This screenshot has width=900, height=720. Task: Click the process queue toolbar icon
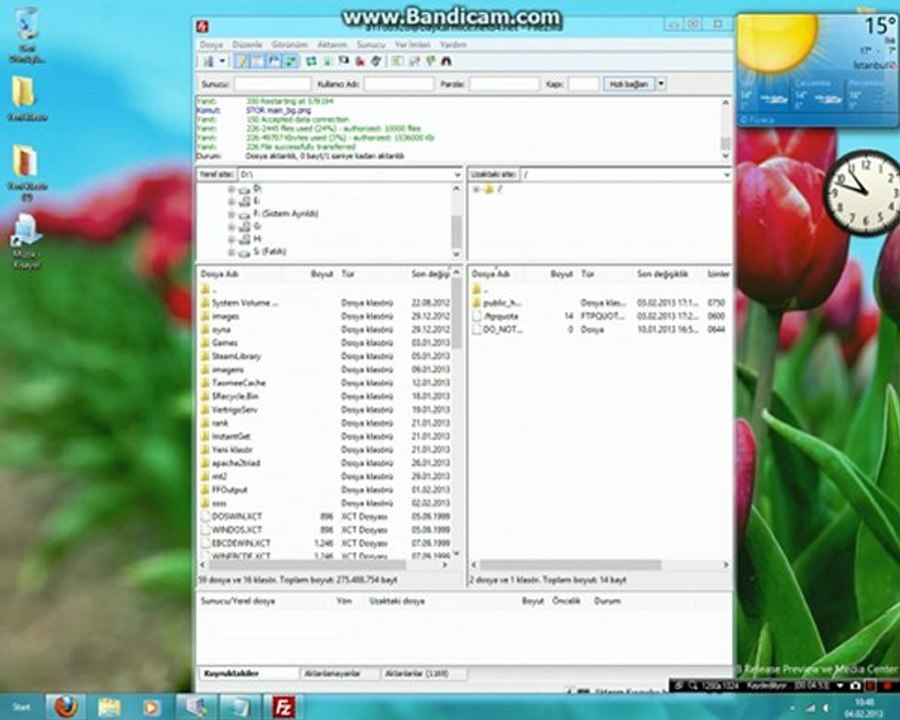[327, 61]
